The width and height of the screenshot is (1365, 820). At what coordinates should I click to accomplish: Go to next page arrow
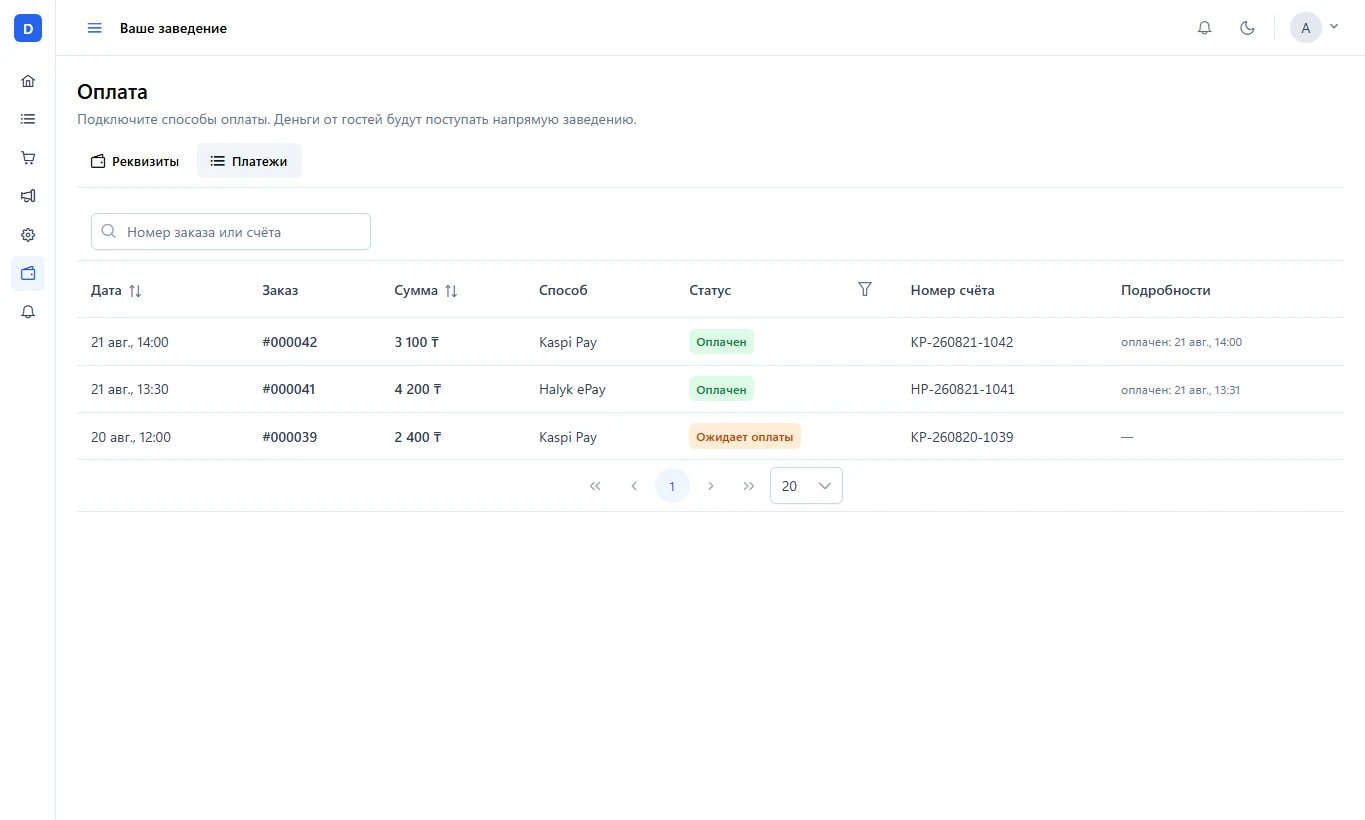711,486
